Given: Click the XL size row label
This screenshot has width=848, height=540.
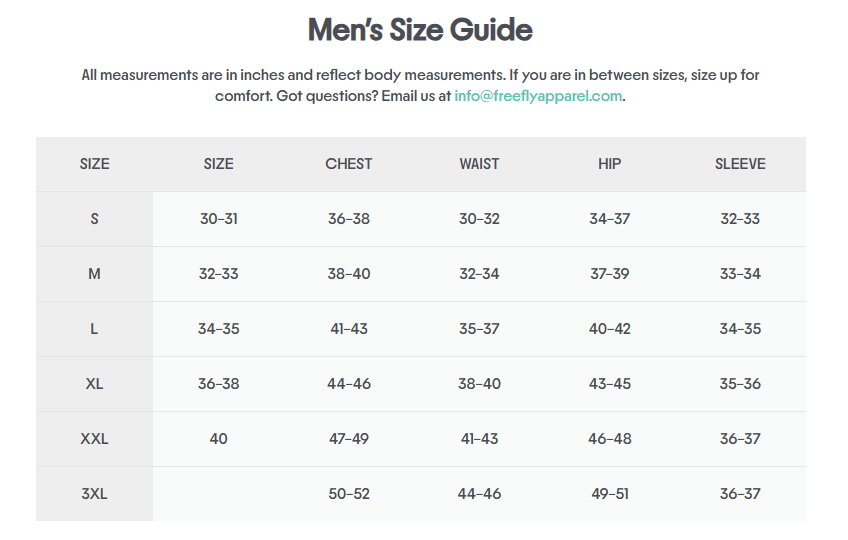Looking at the screenshot, I should pos(95,384).
